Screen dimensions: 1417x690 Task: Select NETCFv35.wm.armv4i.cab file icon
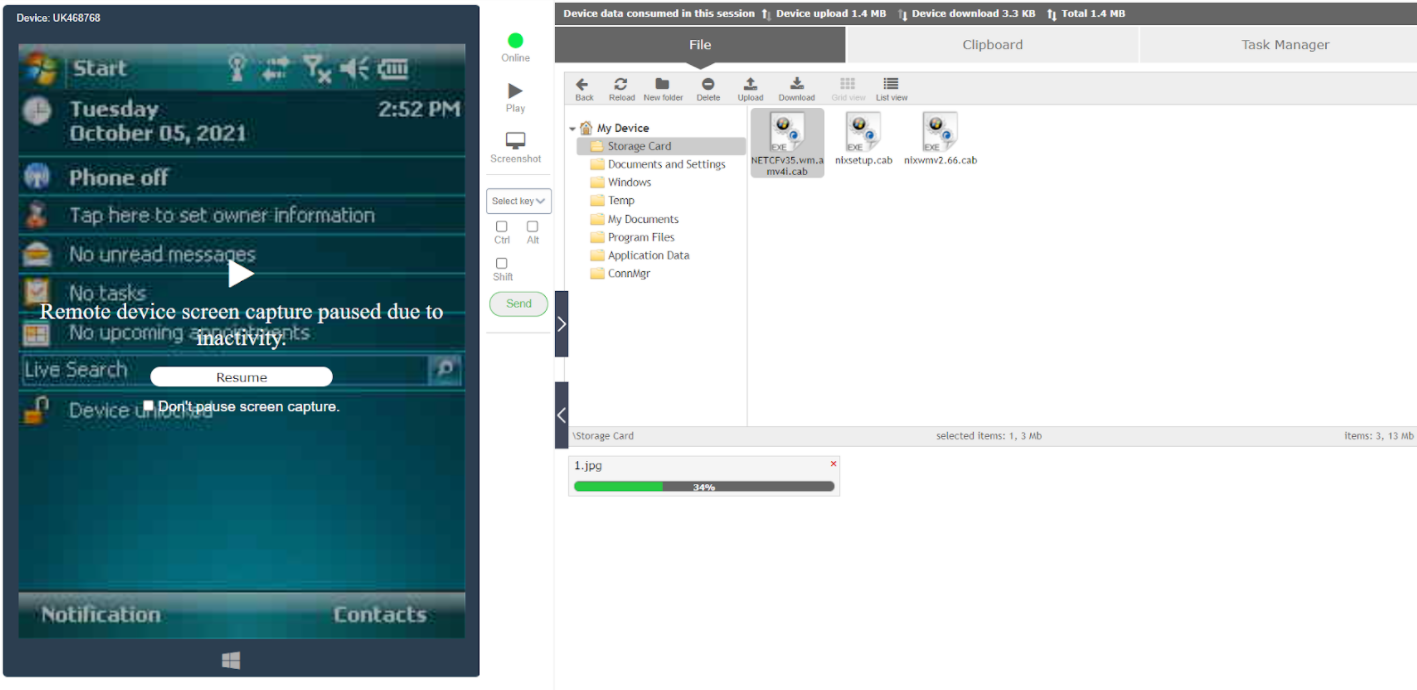point(786,131)
